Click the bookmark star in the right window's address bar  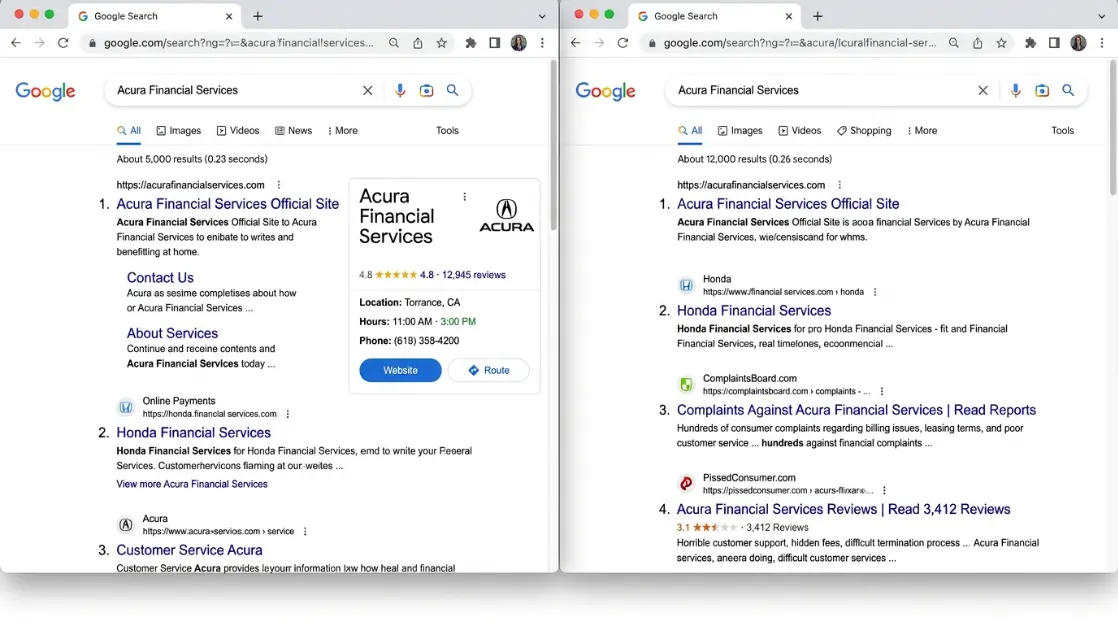tap(1001, 43)
